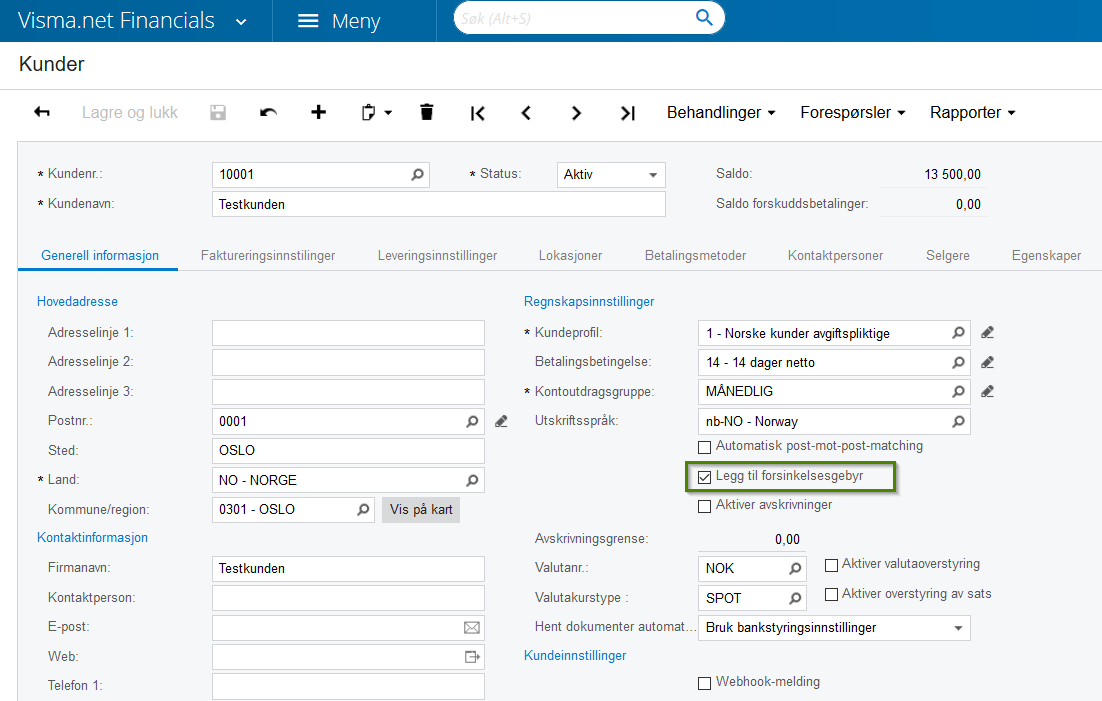Edit Kundeprofil with the pencil icon
The image size is (1102, 701).
click(x=988, y=333)
